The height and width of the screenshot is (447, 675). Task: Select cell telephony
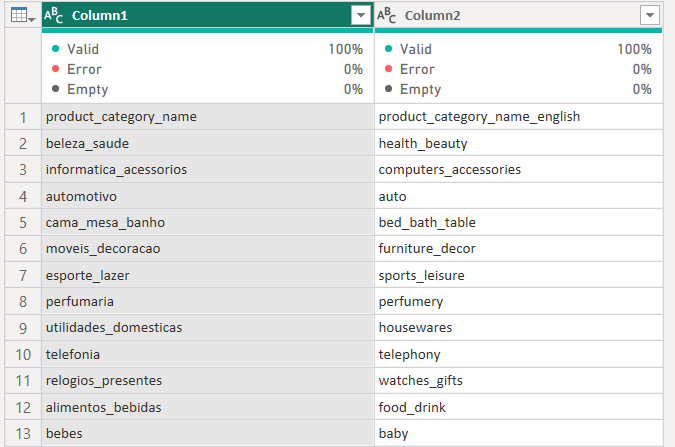point(519,354)
